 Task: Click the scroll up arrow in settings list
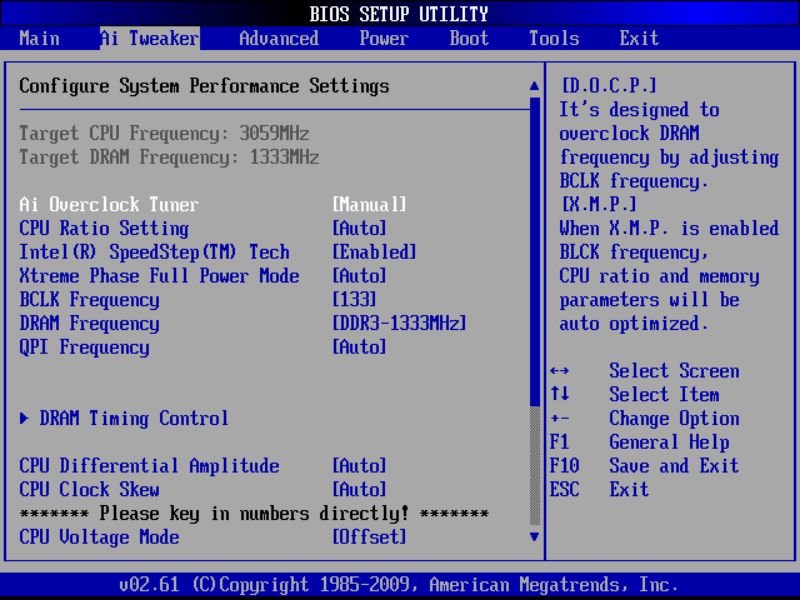tap(534, 86)
